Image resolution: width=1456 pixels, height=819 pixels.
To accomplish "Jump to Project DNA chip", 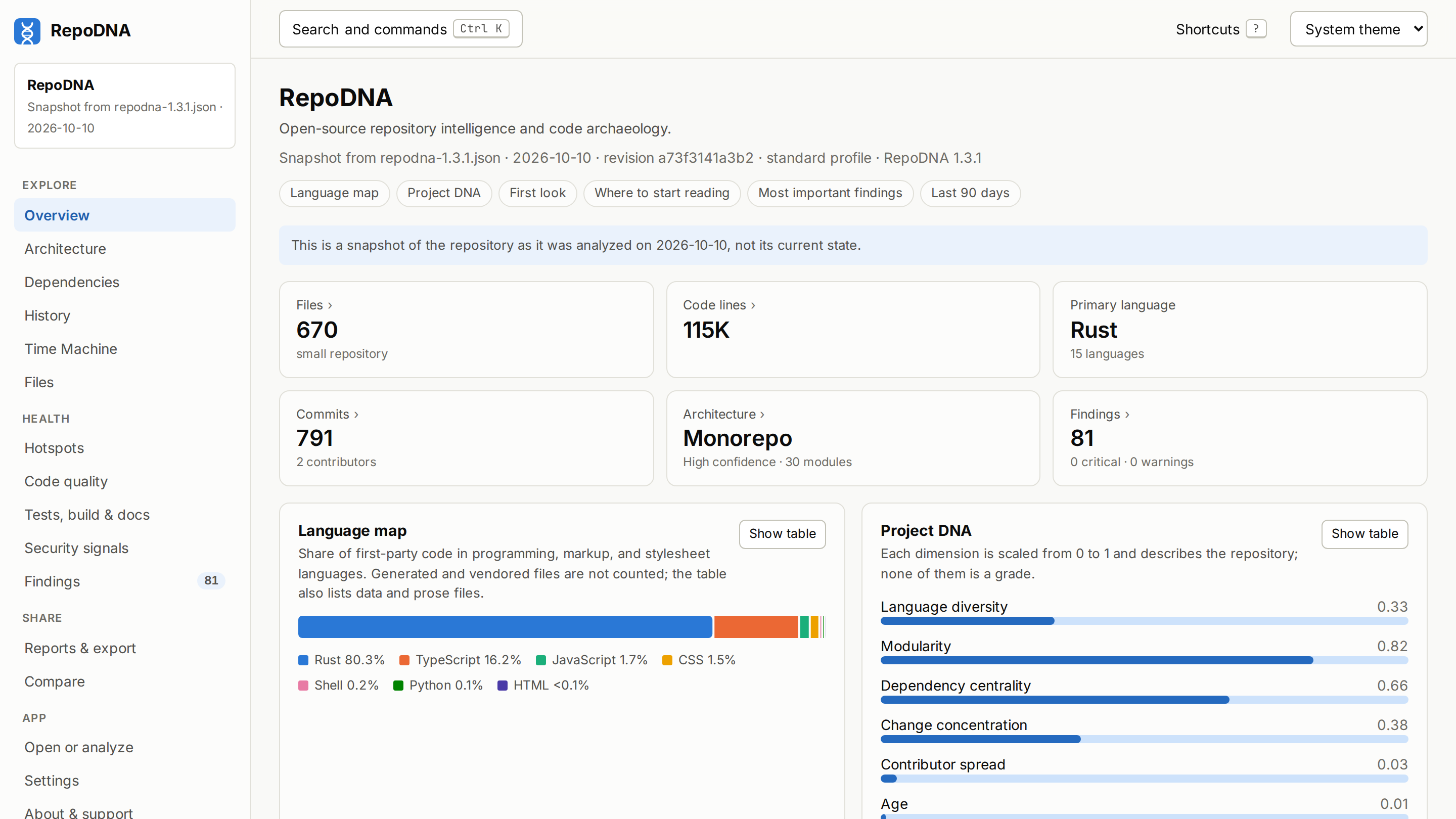I will (x=444, y=193).
